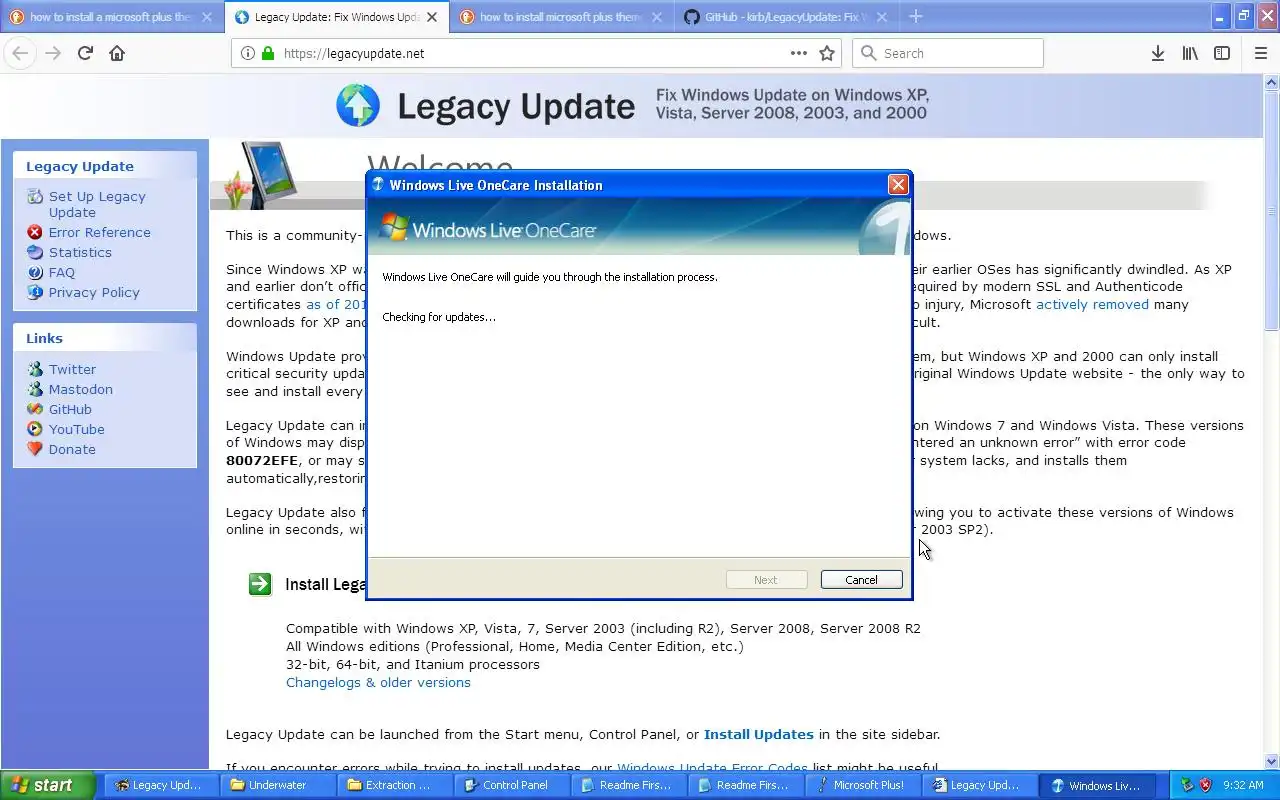Go back with the browser back arrow
The image size is (1280, 800).
[x=20, y=53]
